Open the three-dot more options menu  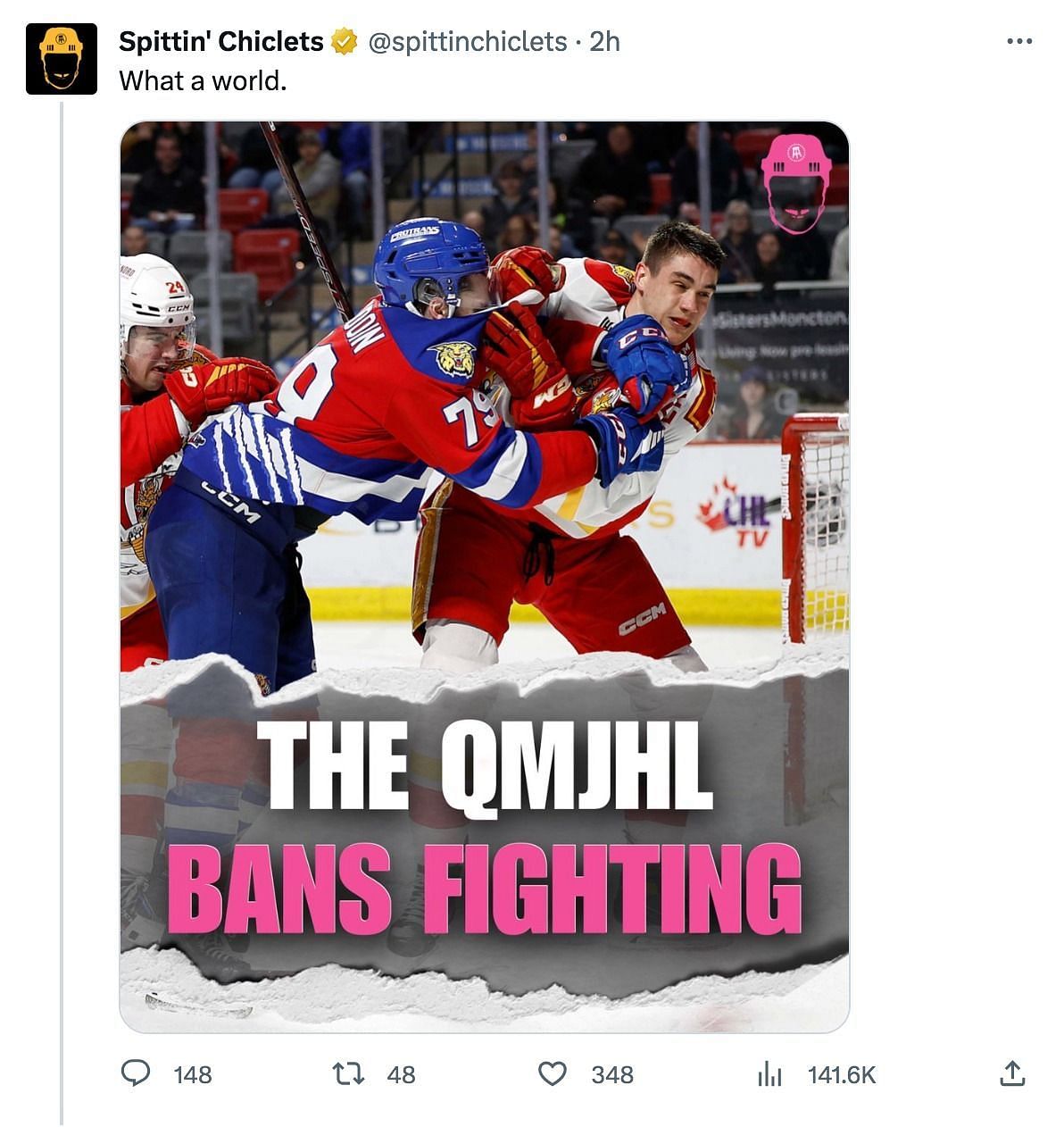[1018, 42]
